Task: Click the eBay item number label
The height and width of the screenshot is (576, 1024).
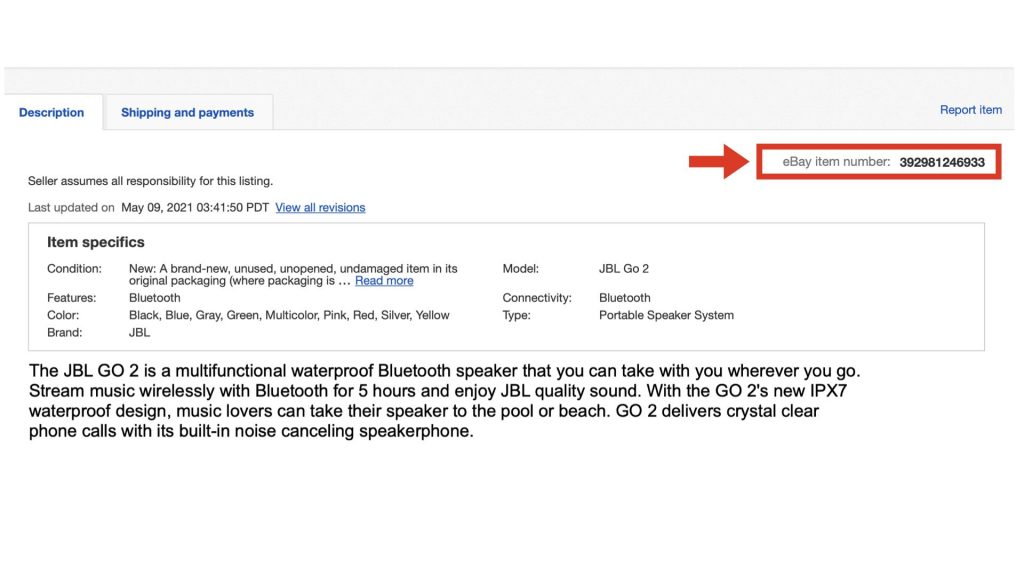Action: pos(836,162)
